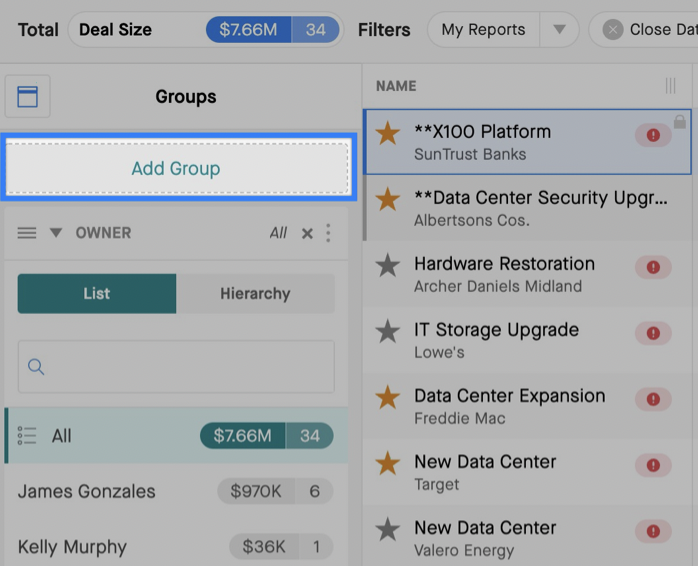Screen dimensions: 698x566
Task: Select Kelly Murphy owner row
Action: (x=176, y=546)
